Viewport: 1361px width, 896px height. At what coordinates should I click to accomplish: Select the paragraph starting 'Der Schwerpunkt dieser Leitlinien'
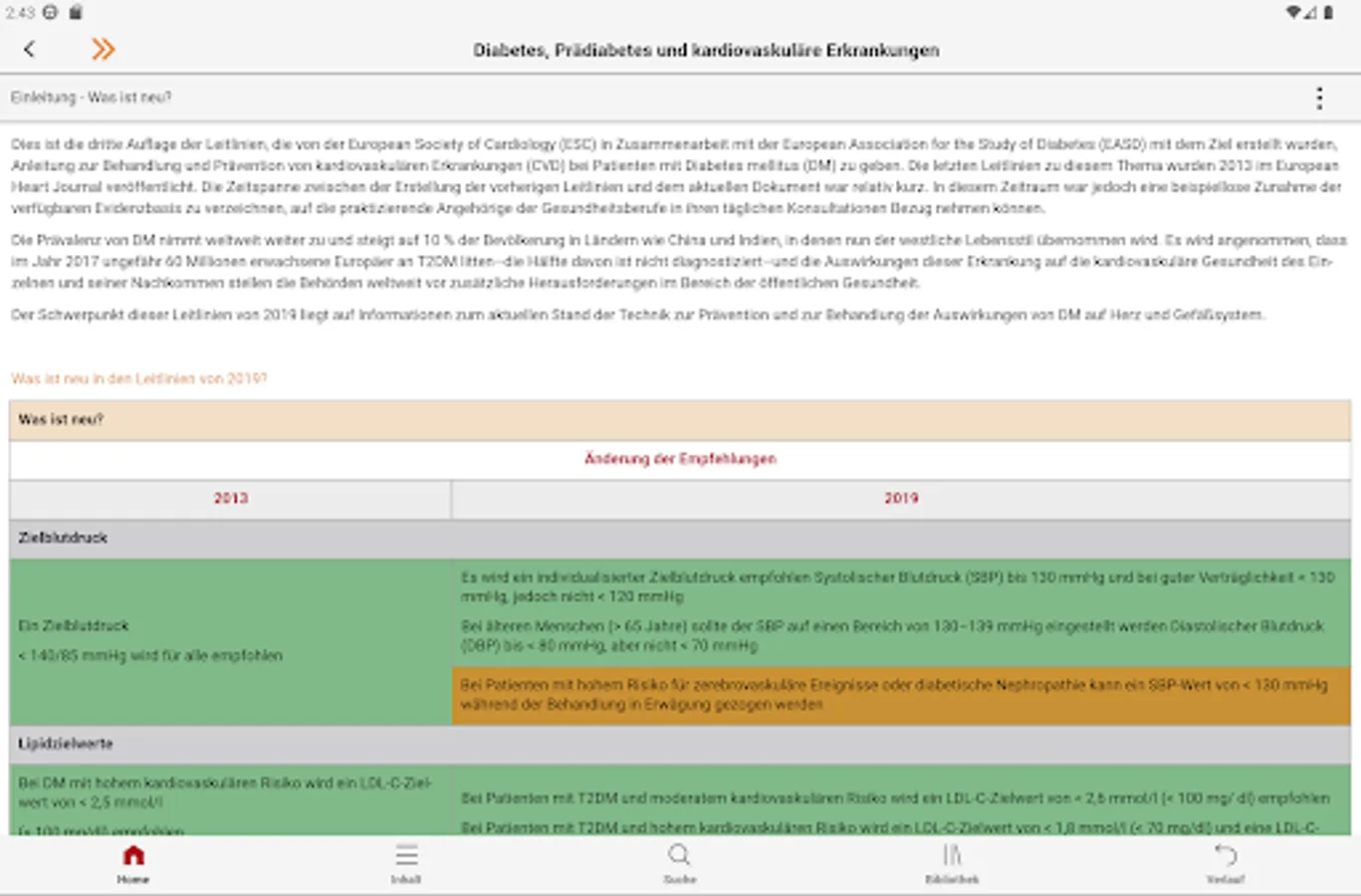(638, 315)
